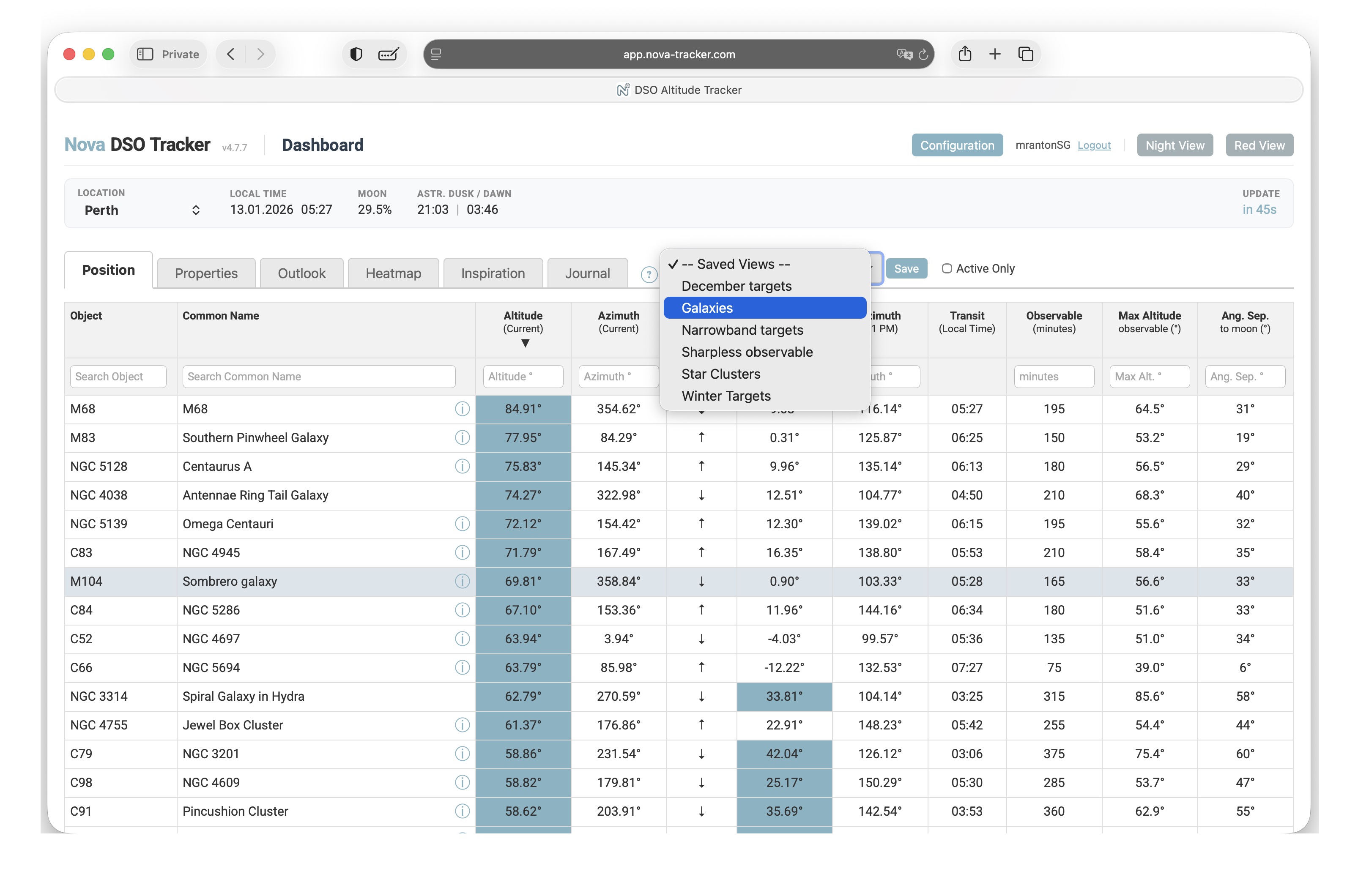Screen dimensions: 1358x896
Task: Click the help question mark icon
Action: (648, 275)
